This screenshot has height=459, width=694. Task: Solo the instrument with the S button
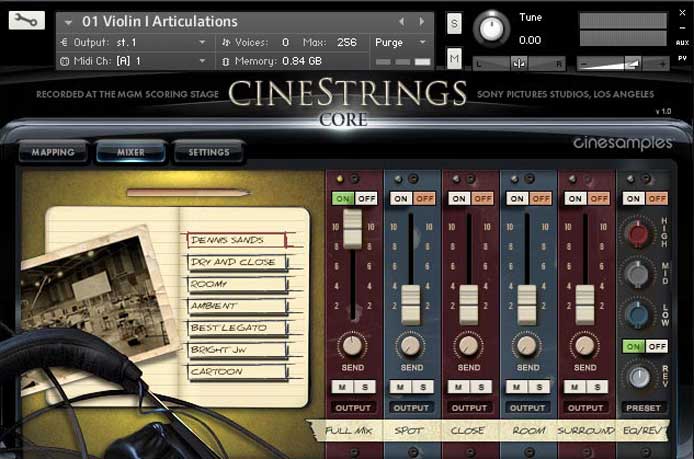point(454,23)
